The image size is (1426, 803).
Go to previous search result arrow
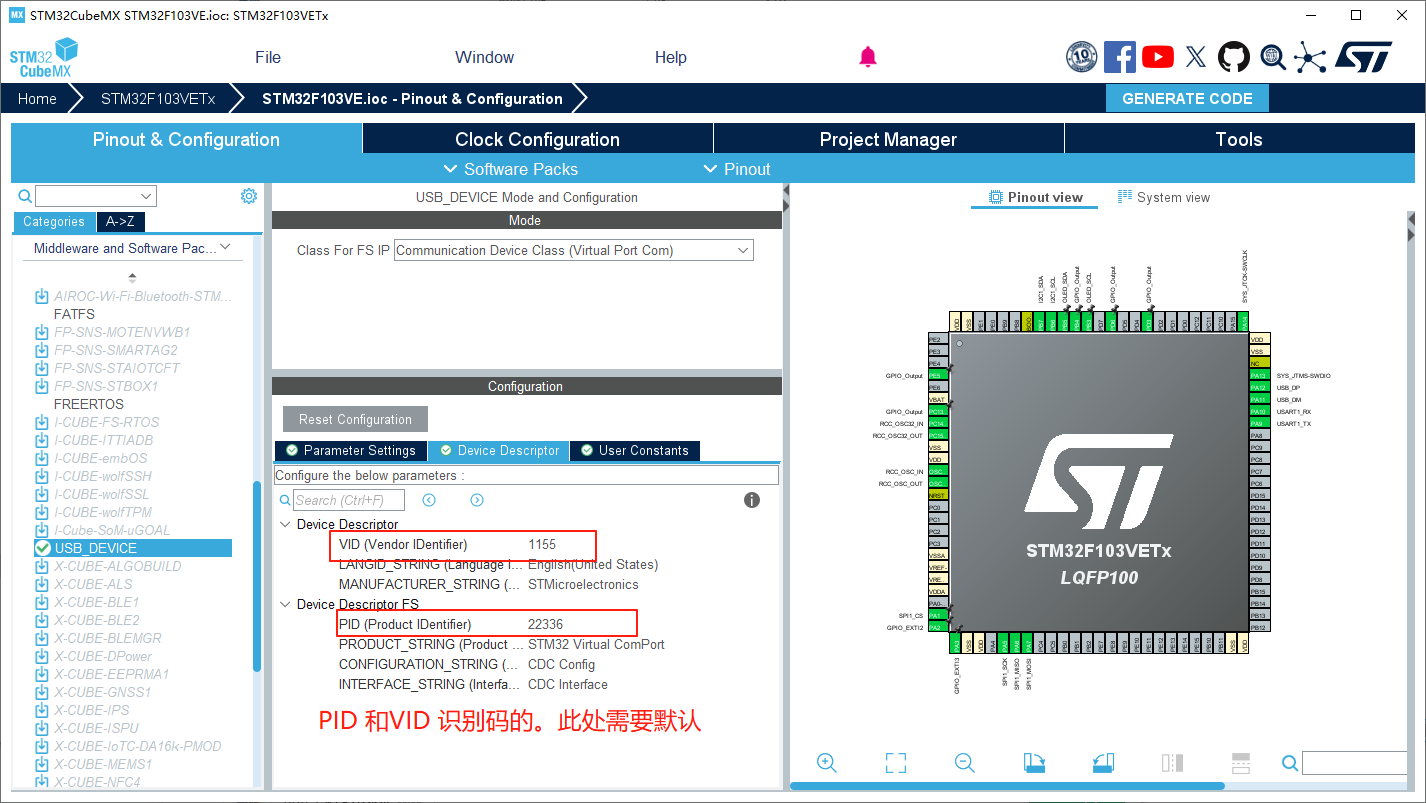coord(429,500)
